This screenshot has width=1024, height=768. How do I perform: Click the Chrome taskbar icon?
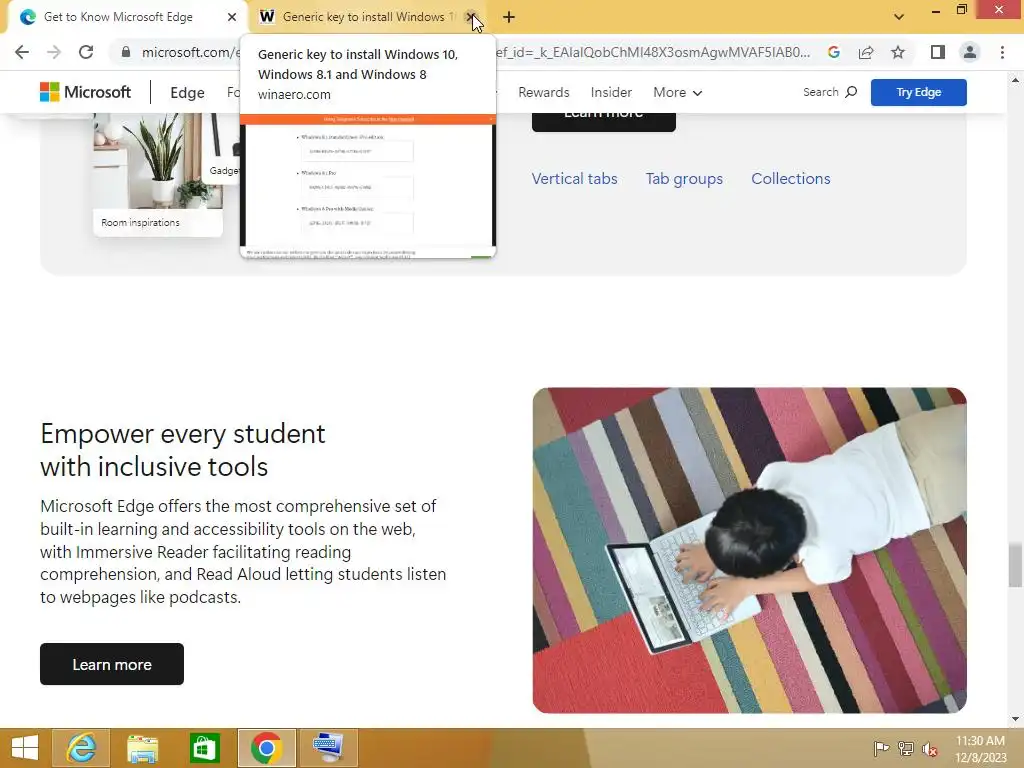point(266,748)
